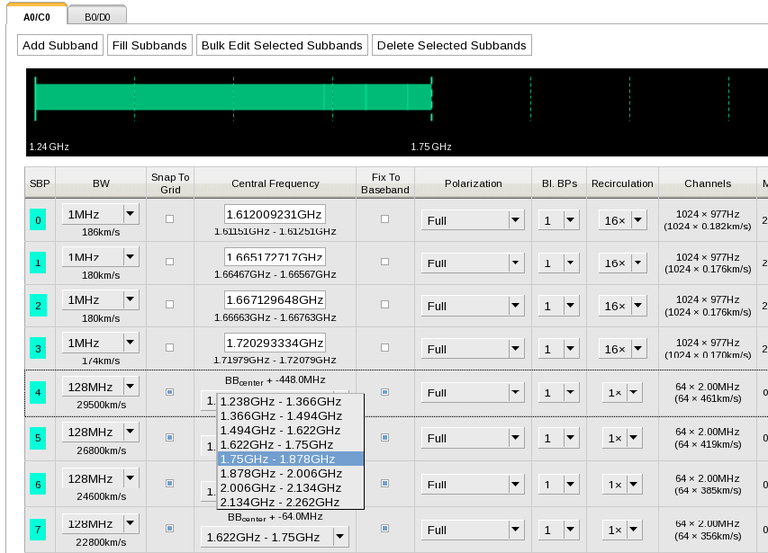
Task: Enable Snap To Grid for subband 0
Action: point(169,219)
